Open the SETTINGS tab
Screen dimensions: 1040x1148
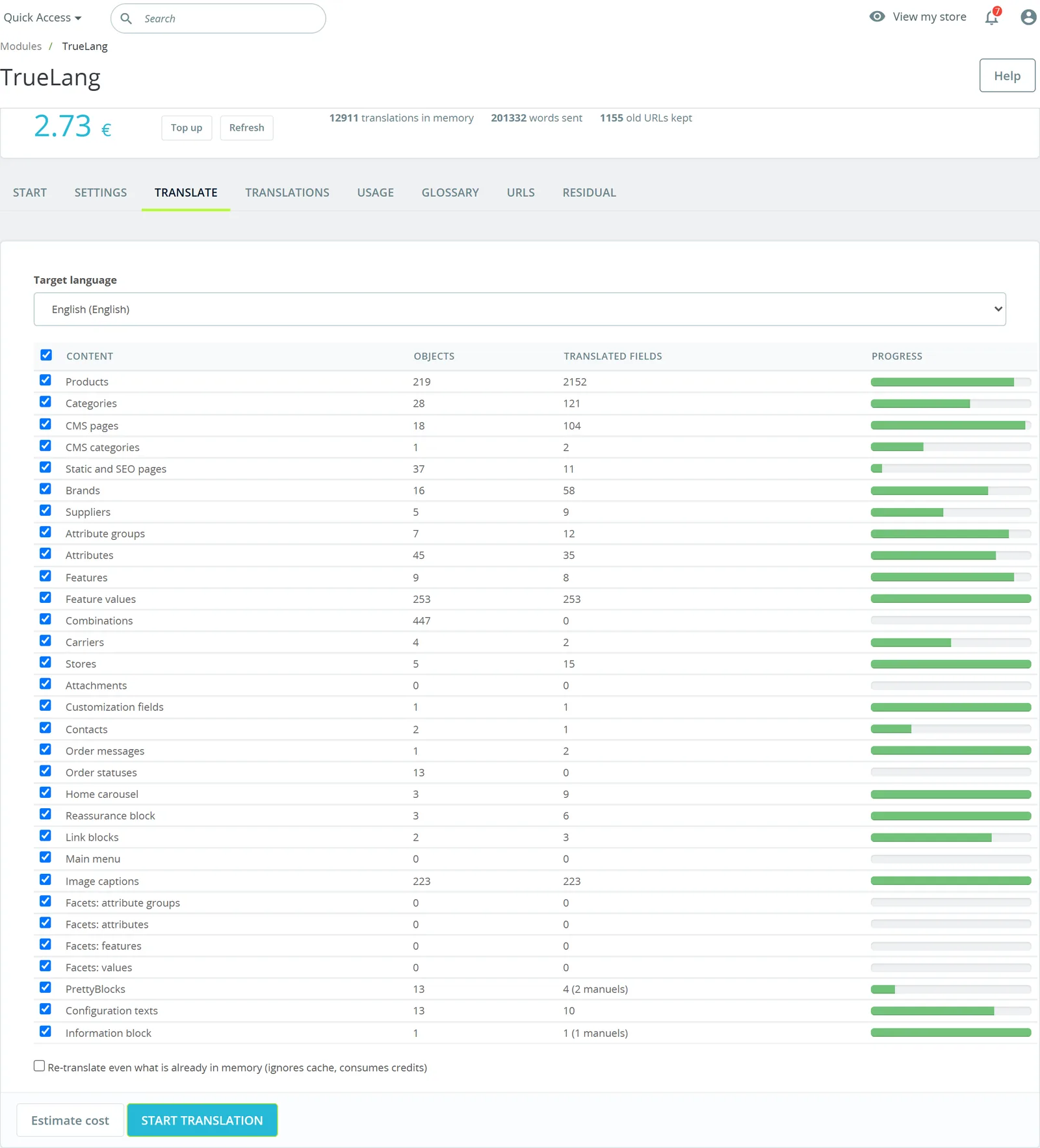coord(101,192)
